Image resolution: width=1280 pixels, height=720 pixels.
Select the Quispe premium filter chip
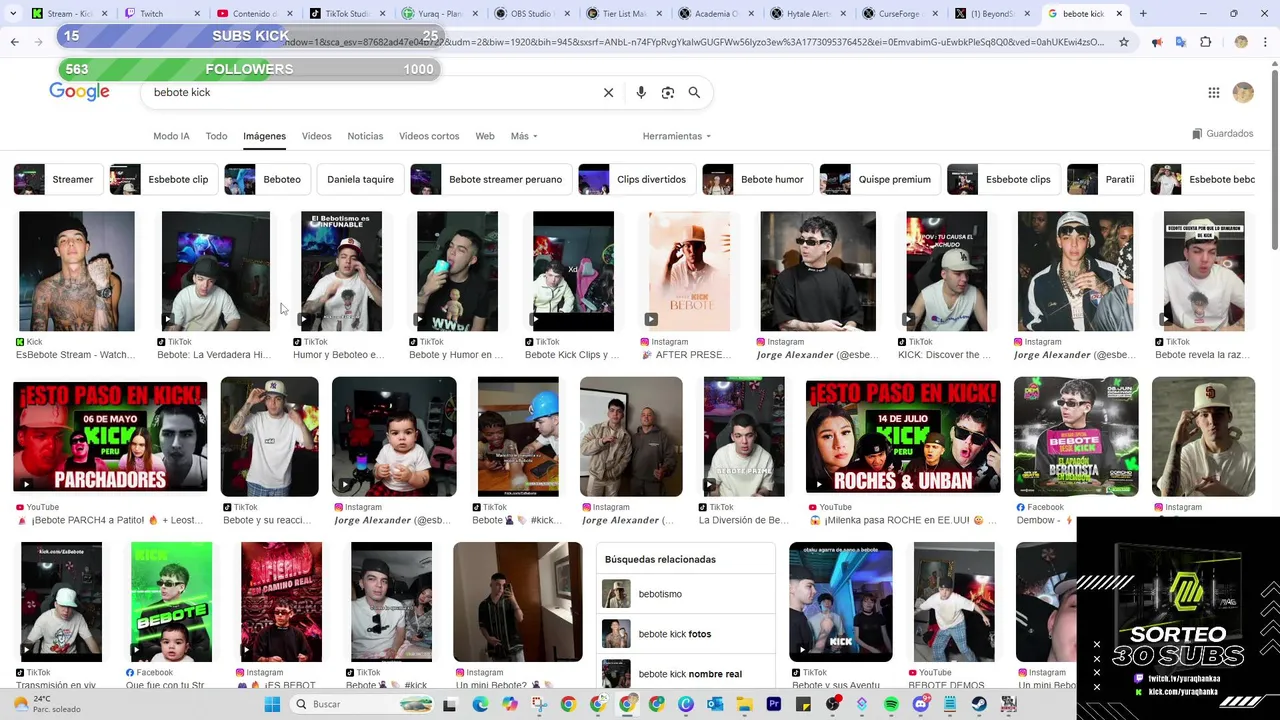879,179
